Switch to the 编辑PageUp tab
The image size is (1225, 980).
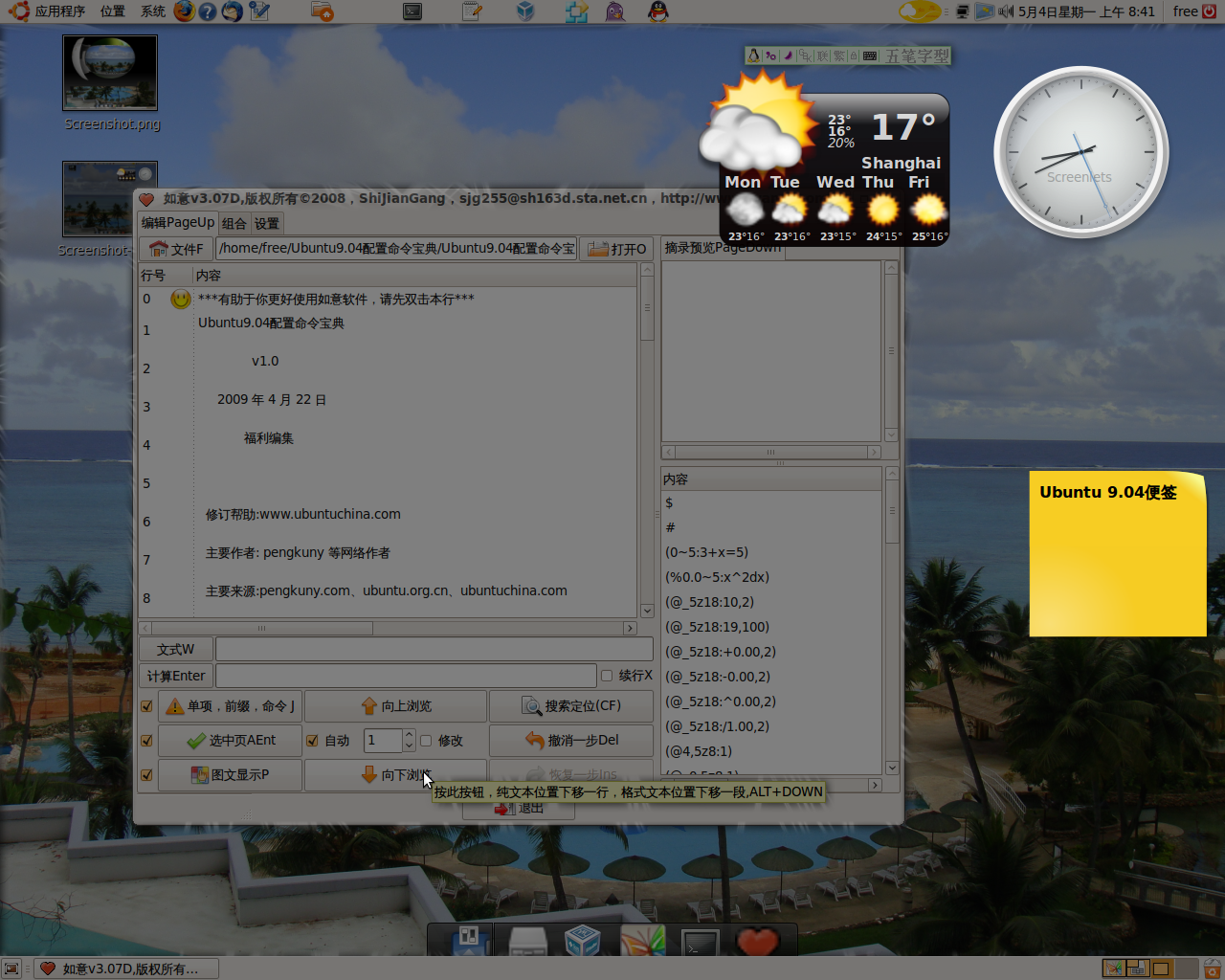click(x=178, y=222)
